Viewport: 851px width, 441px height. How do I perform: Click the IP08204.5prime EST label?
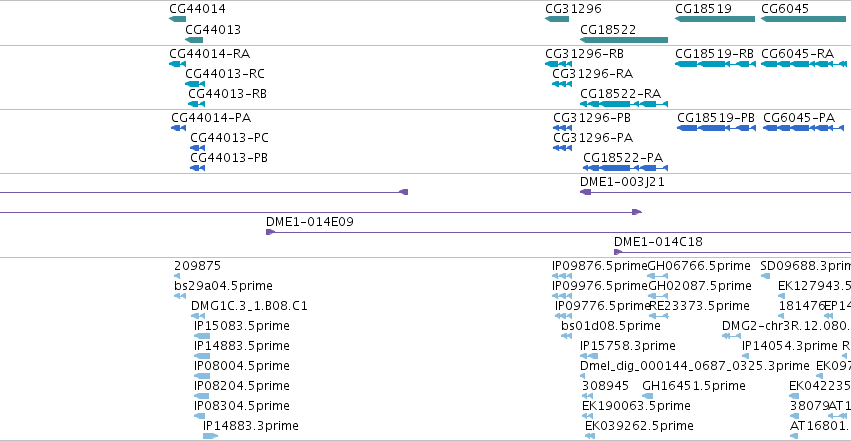(242, 386)
